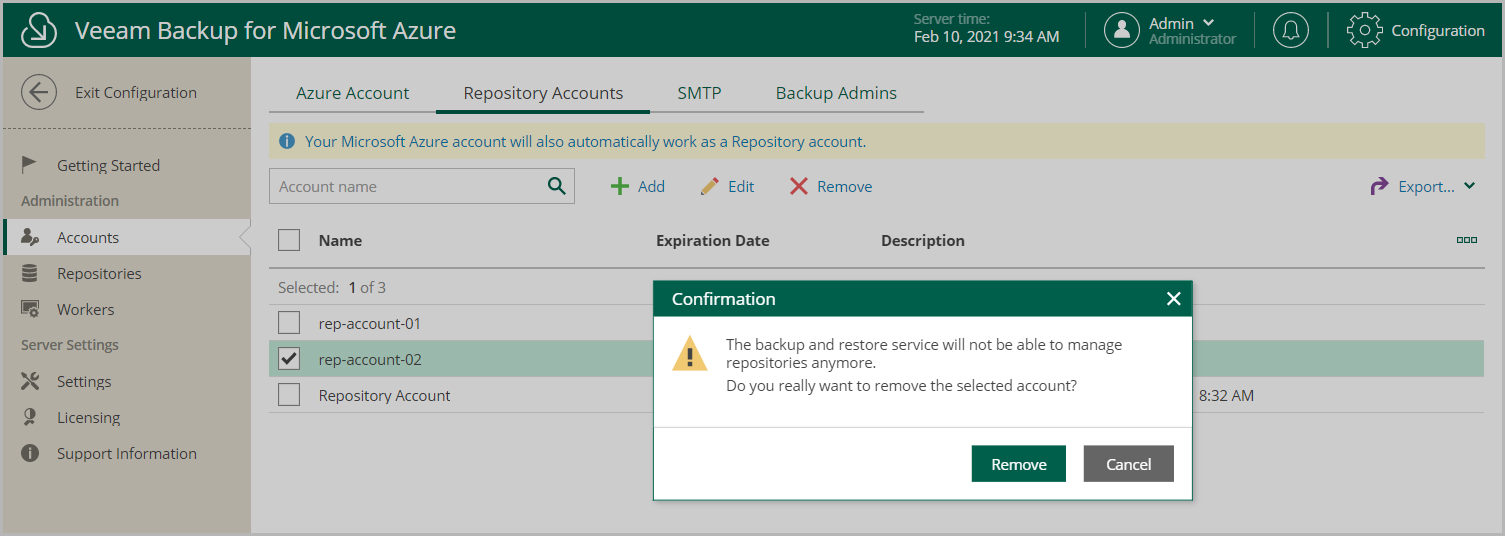The image size is (1505, 536).
Task: Open the column chooser icon
Action: pyautogui.click(x=1467, y=240)
